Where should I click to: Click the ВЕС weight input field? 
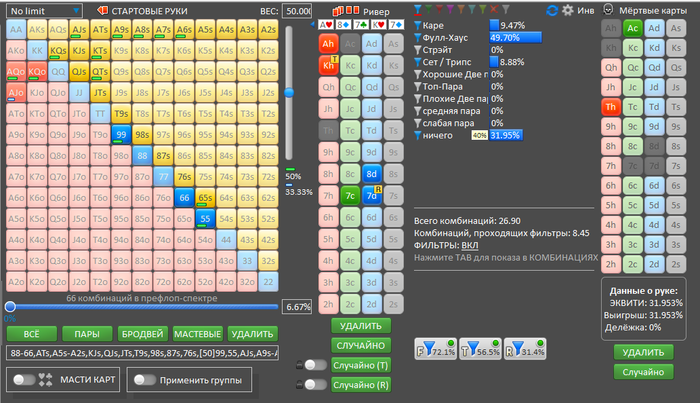(x=297, y=11)
